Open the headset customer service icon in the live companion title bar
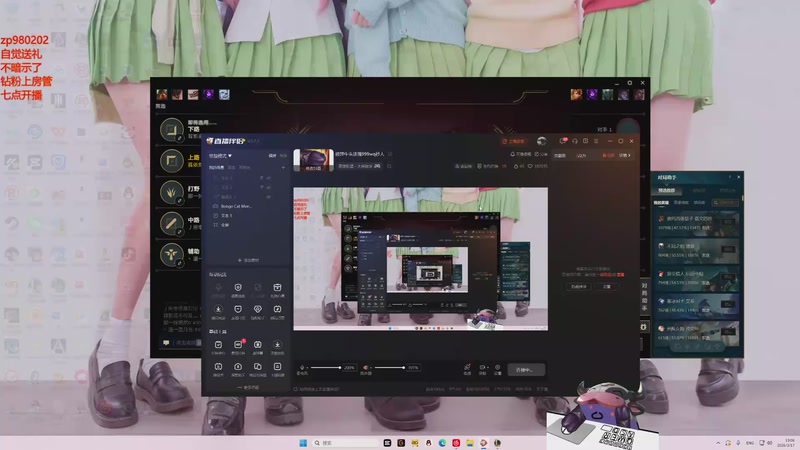This screenshot has width=800, height=450. tap(574, 141)
